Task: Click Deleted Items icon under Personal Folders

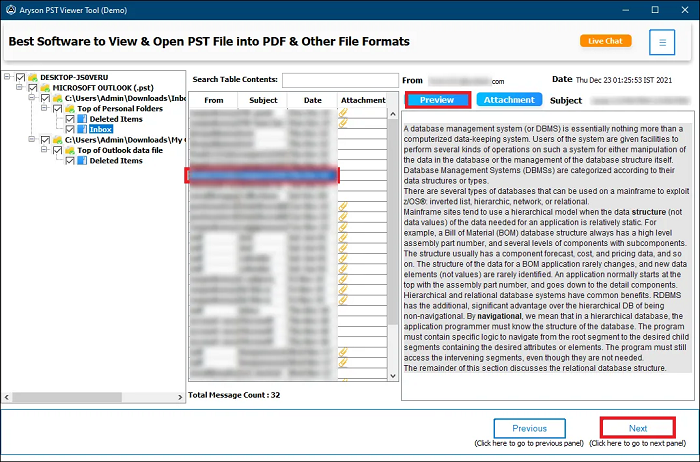Action: pyautogui.click(x=82, y=119)
